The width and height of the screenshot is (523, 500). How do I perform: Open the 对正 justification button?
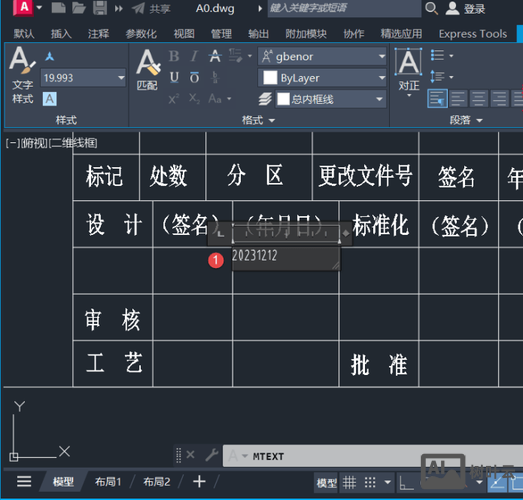[409, 73]
